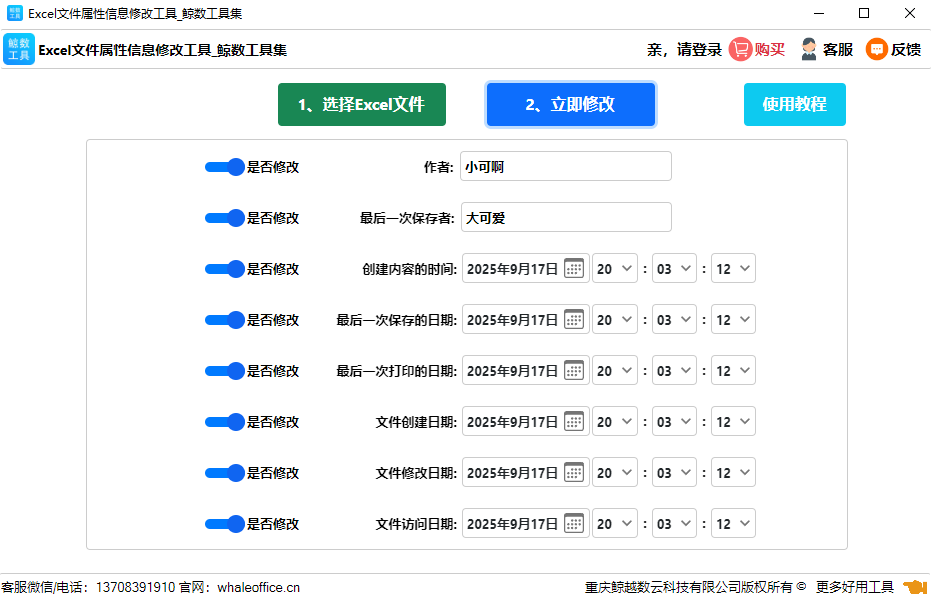
Task: Open calendar picker for 文件创建日期
Action: (x=574, y=421)
